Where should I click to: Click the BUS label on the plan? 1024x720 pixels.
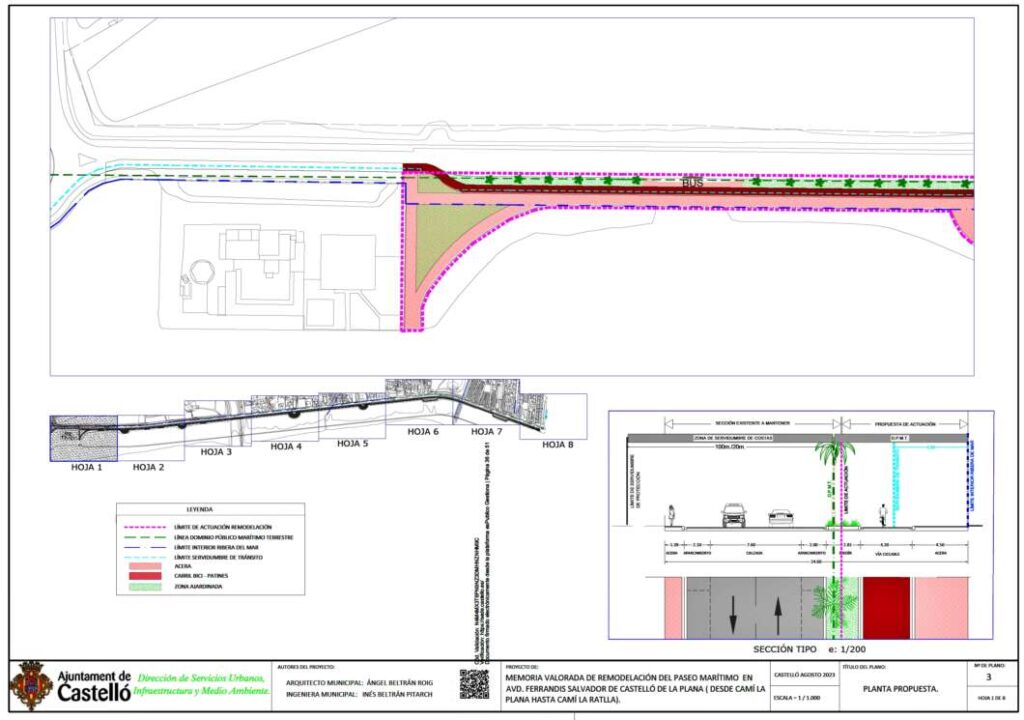pos(692,184)
